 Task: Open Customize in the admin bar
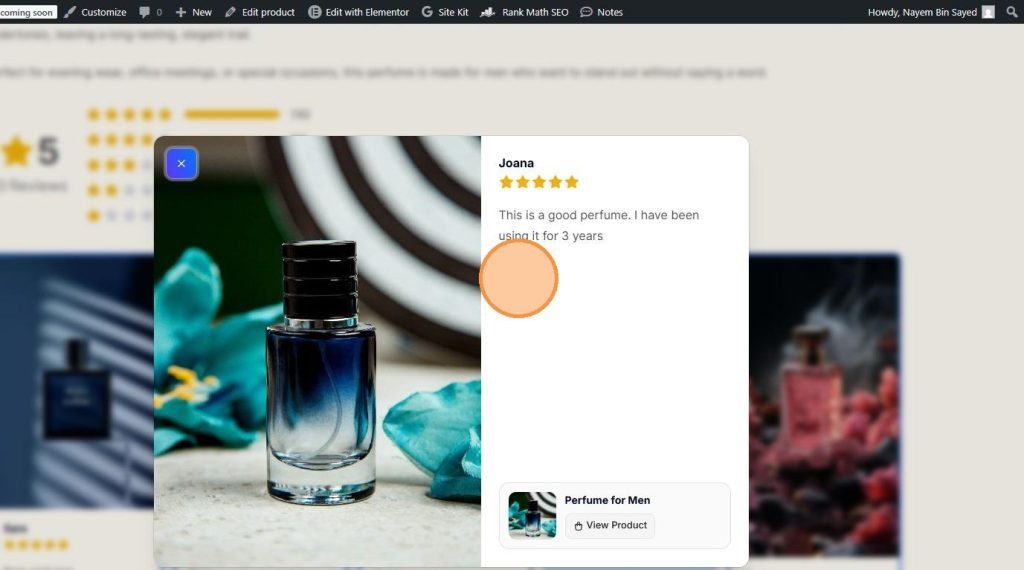95,12
